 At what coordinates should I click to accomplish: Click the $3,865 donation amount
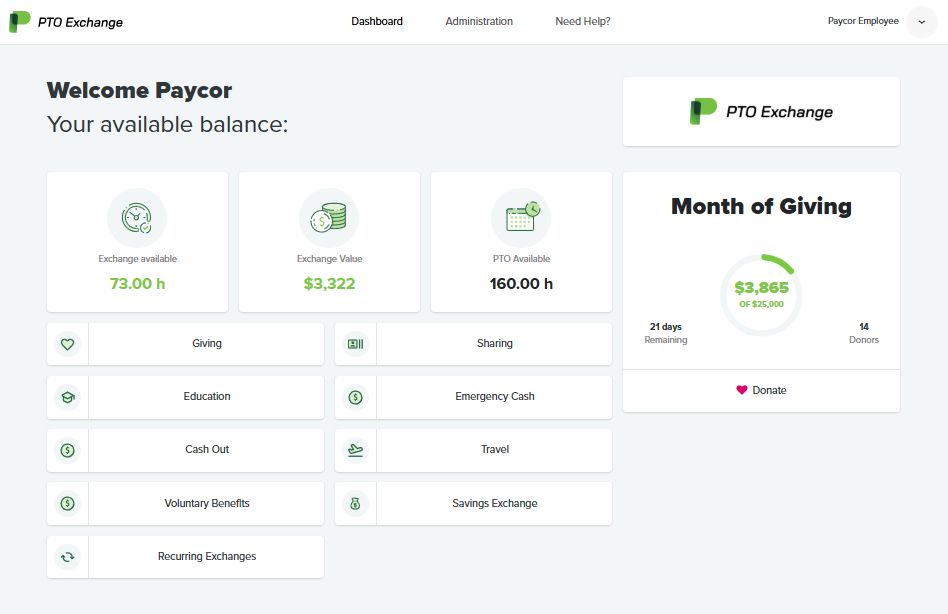(x=761, y=288)
